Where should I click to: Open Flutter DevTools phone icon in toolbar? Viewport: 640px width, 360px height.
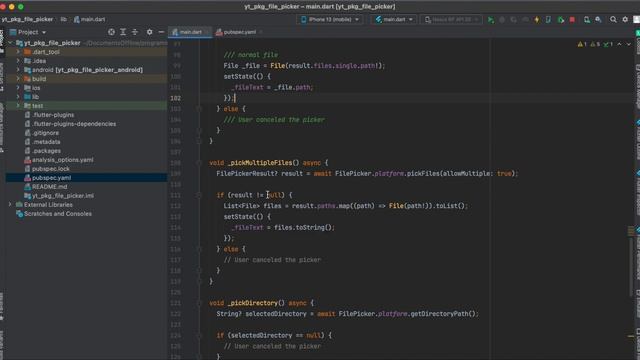click(548, 20)
